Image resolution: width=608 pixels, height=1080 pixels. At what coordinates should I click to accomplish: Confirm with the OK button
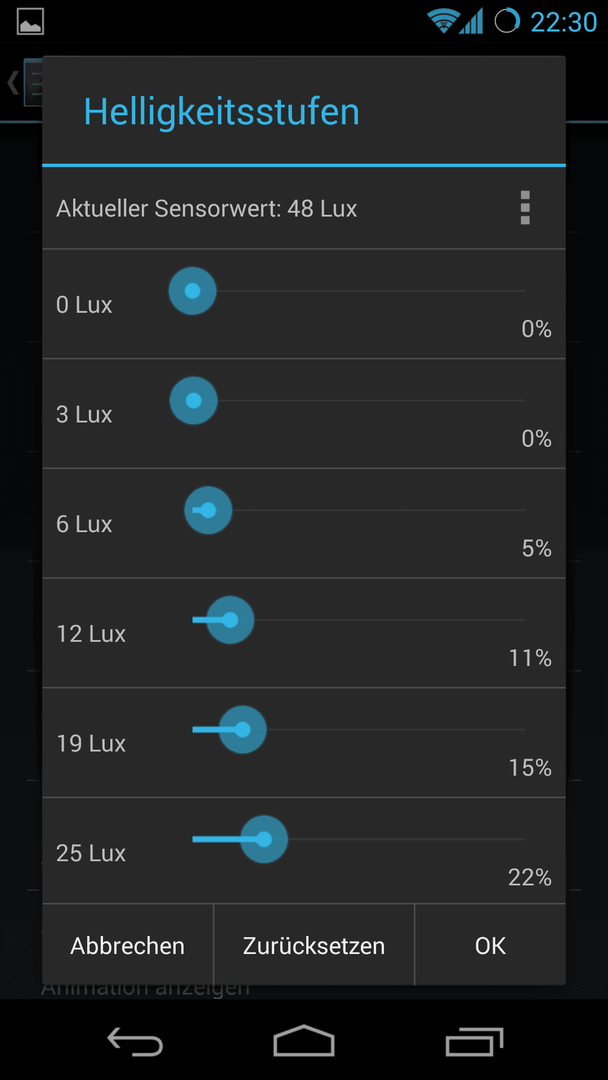[490, 945]
